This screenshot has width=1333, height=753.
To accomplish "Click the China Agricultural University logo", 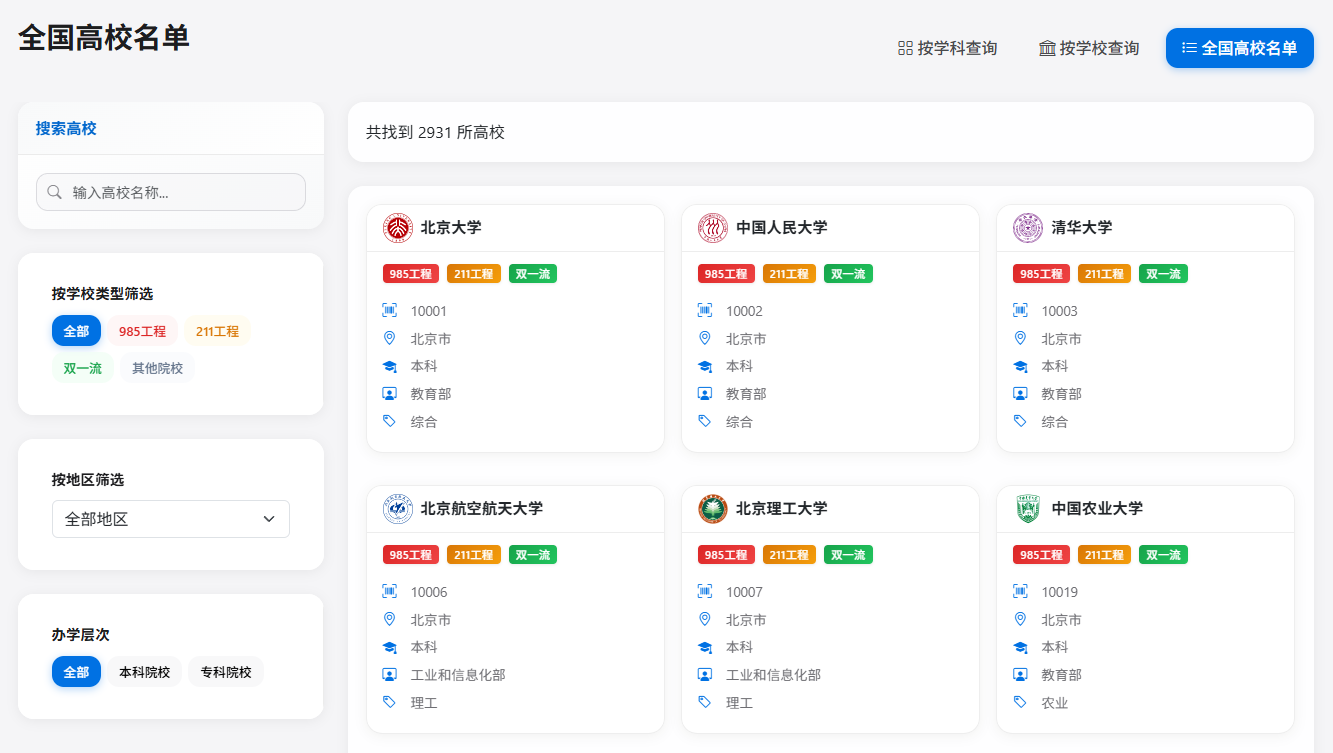I will coord(1028,509).
